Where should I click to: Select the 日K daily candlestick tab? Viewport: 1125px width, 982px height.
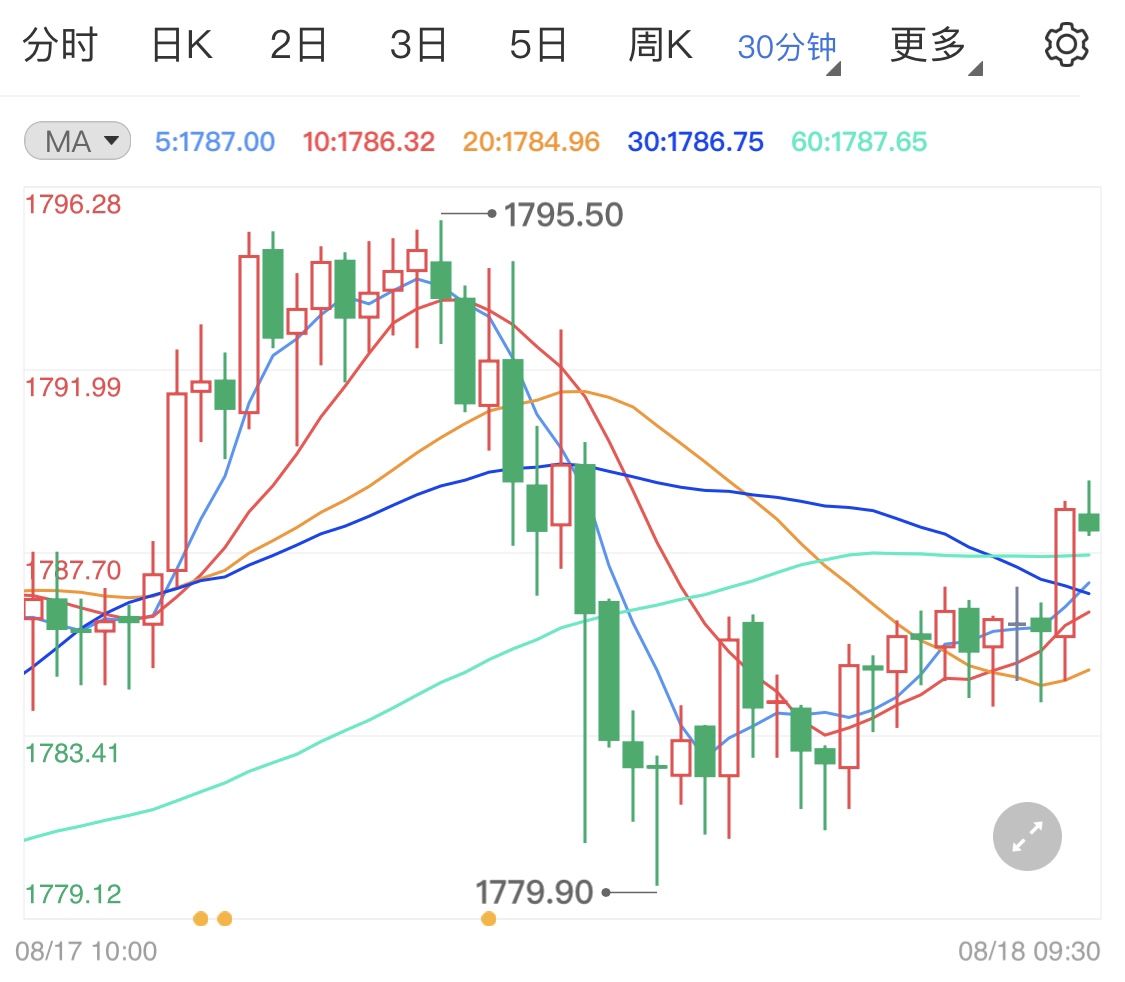pyautogui.click(x=182, y=45)
